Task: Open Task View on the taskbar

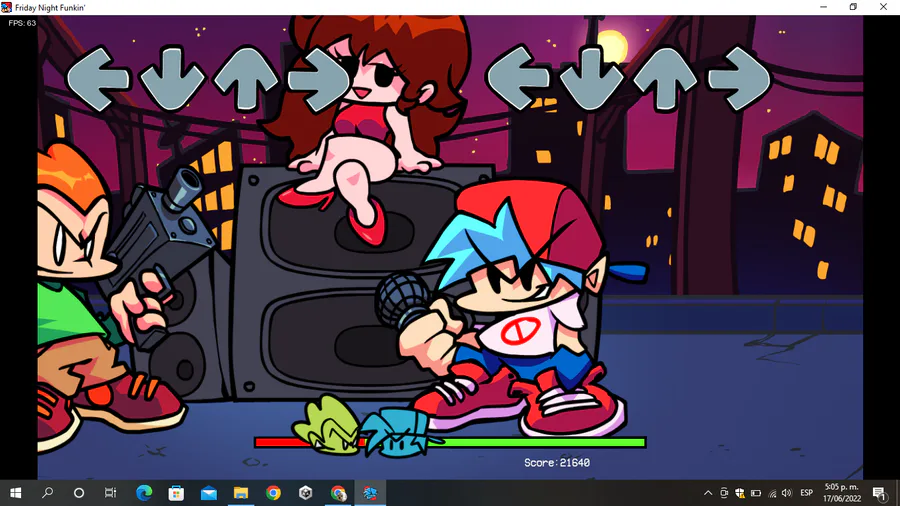Action: pyautogui.click(x=110, y=493)
